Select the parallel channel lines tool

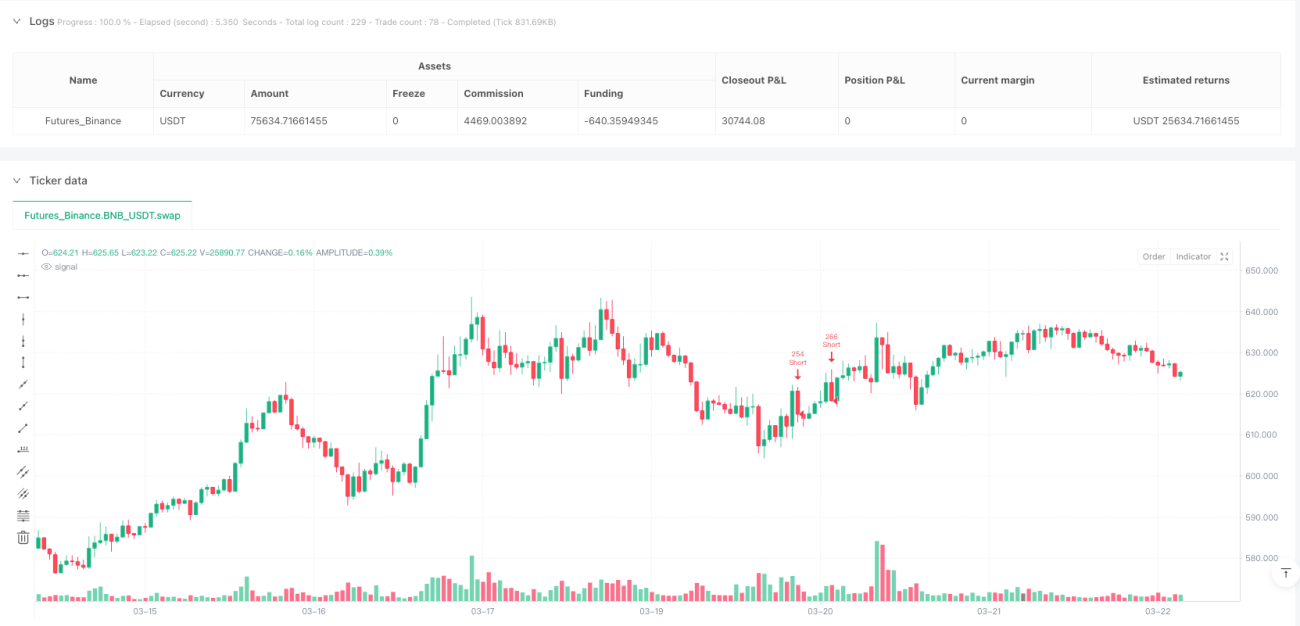(24, 472)
